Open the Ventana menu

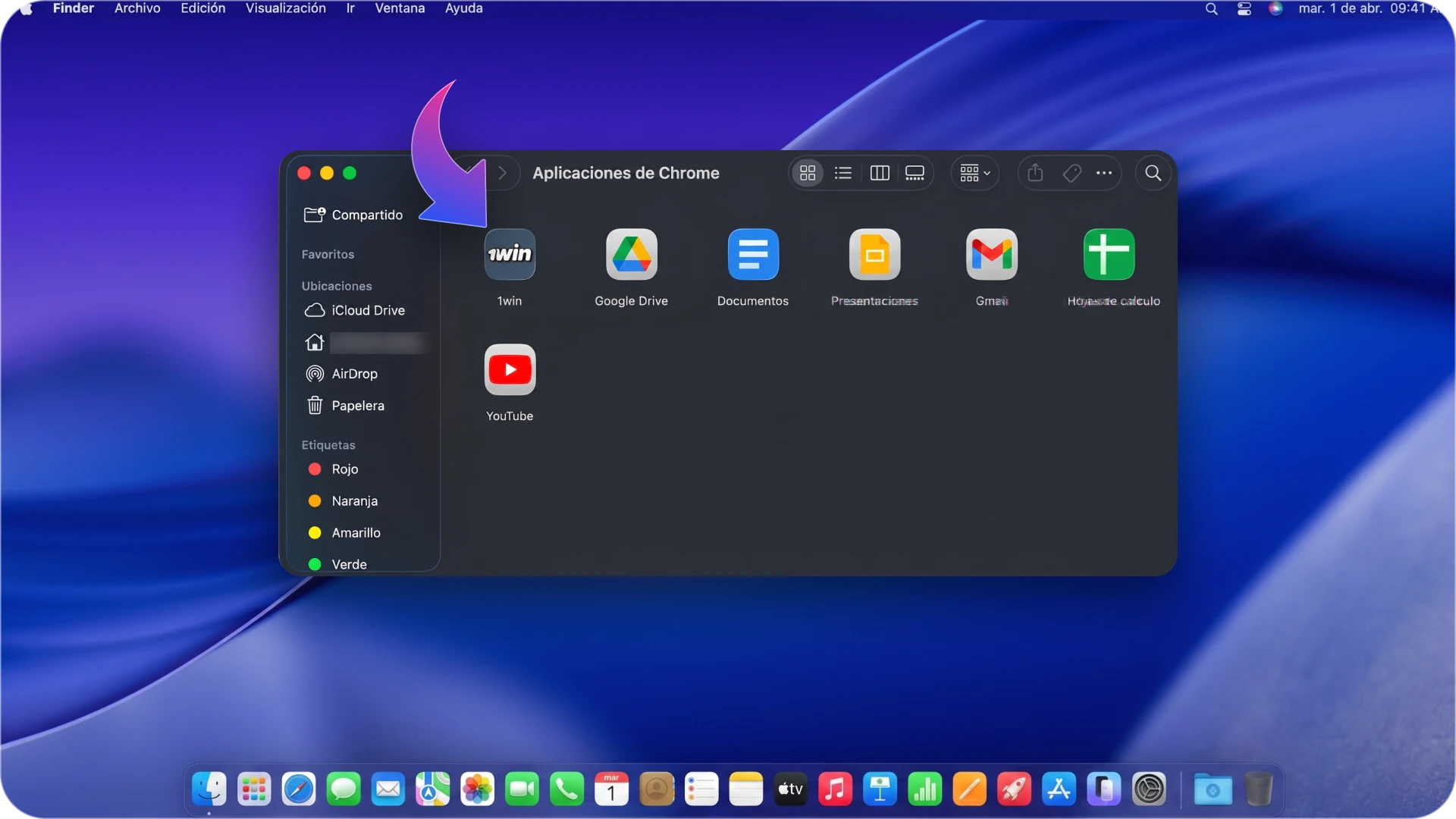[400, 8]
